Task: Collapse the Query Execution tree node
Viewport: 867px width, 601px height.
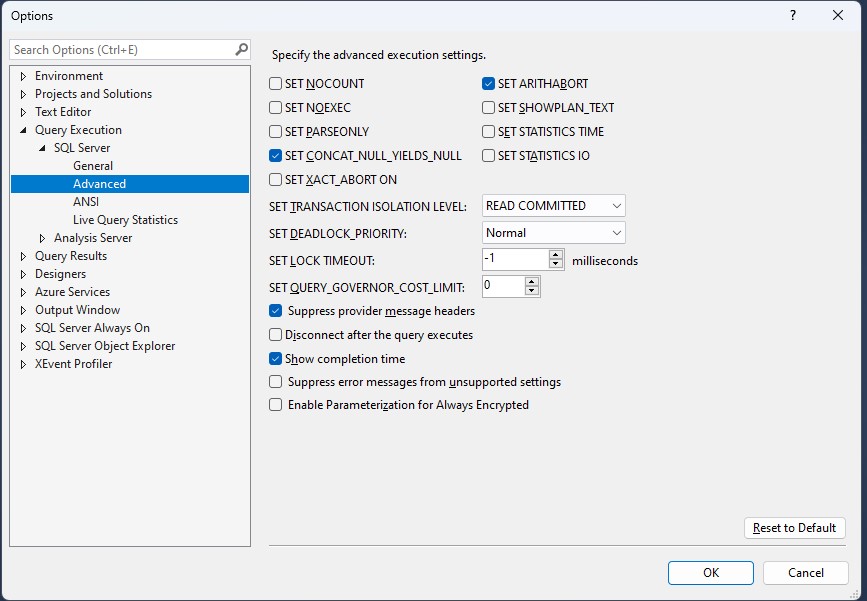Action: pos(24,129)
